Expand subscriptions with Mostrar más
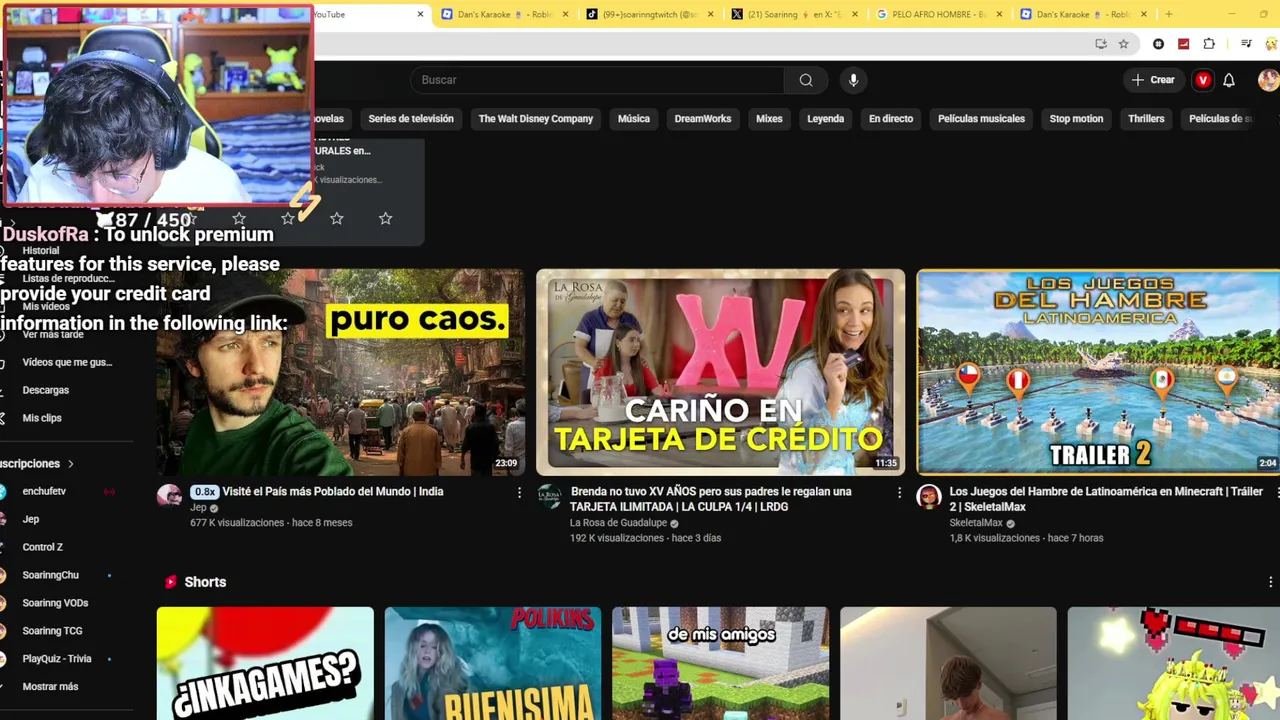Image resolution: width=1280 pixels, height=720 pixels. tap(50, 687)
